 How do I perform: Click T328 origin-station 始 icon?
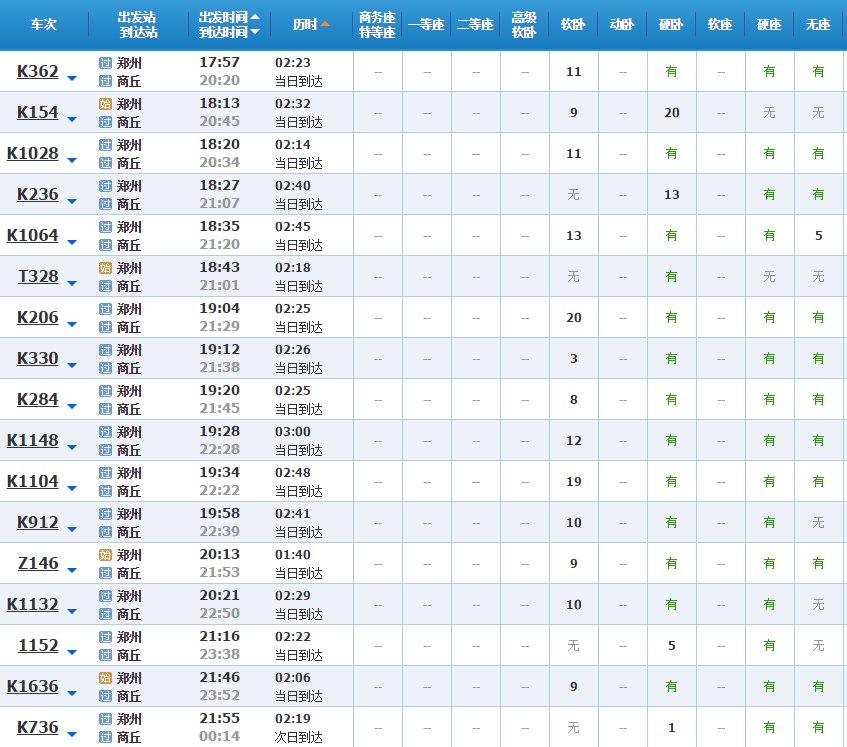[x=105, y=268]
